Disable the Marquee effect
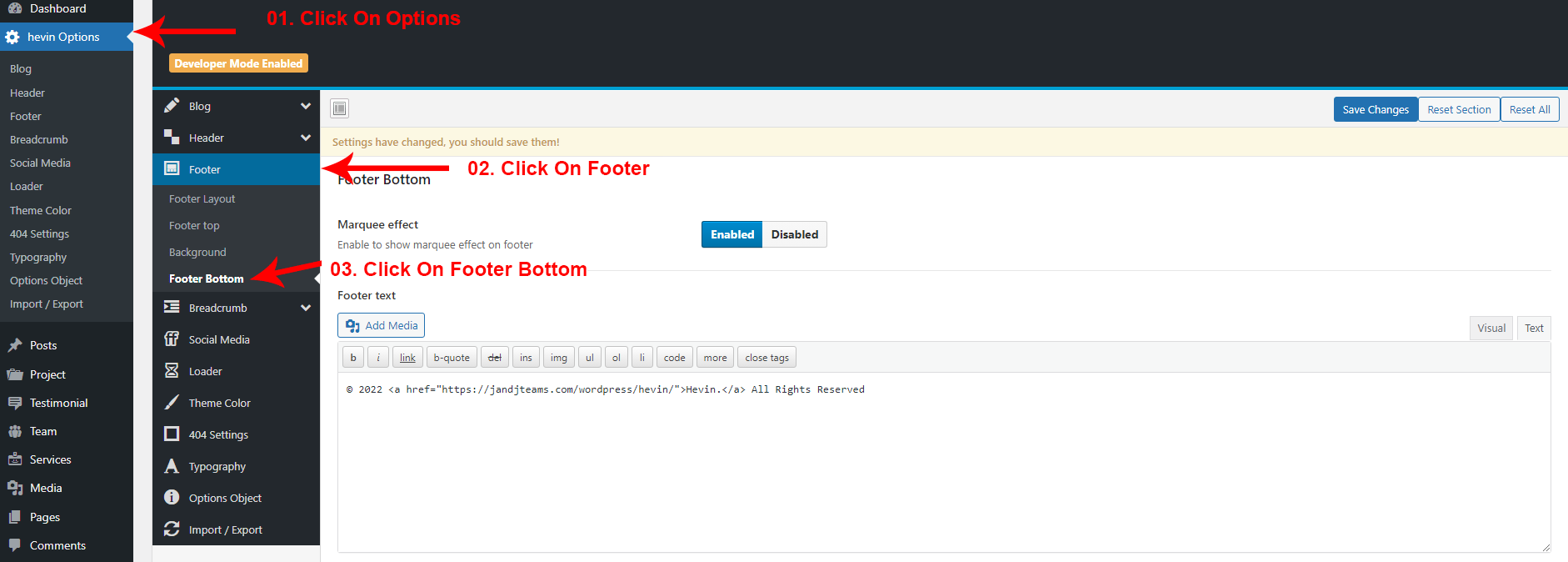Image resolution: width=1568 pixels, height=562 pixels. tap(794, 234)
